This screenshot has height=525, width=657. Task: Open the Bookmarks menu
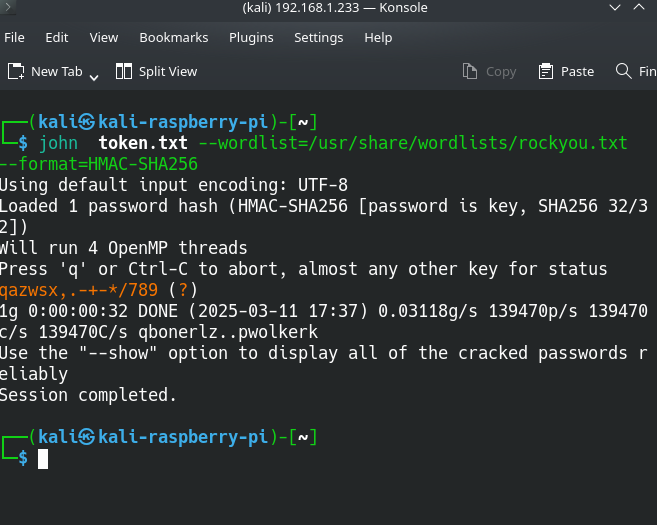174,37
